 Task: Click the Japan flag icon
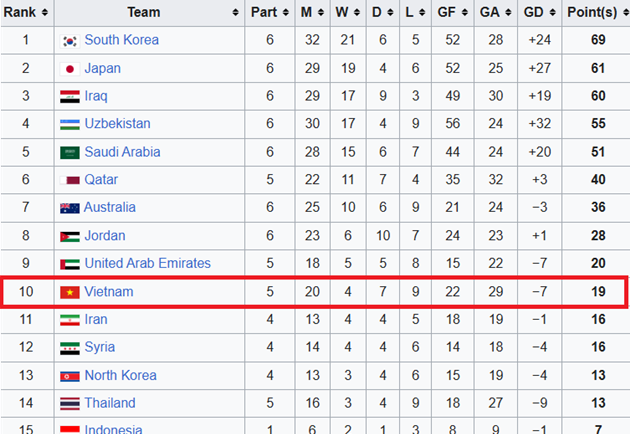click(x=70, y=69)
